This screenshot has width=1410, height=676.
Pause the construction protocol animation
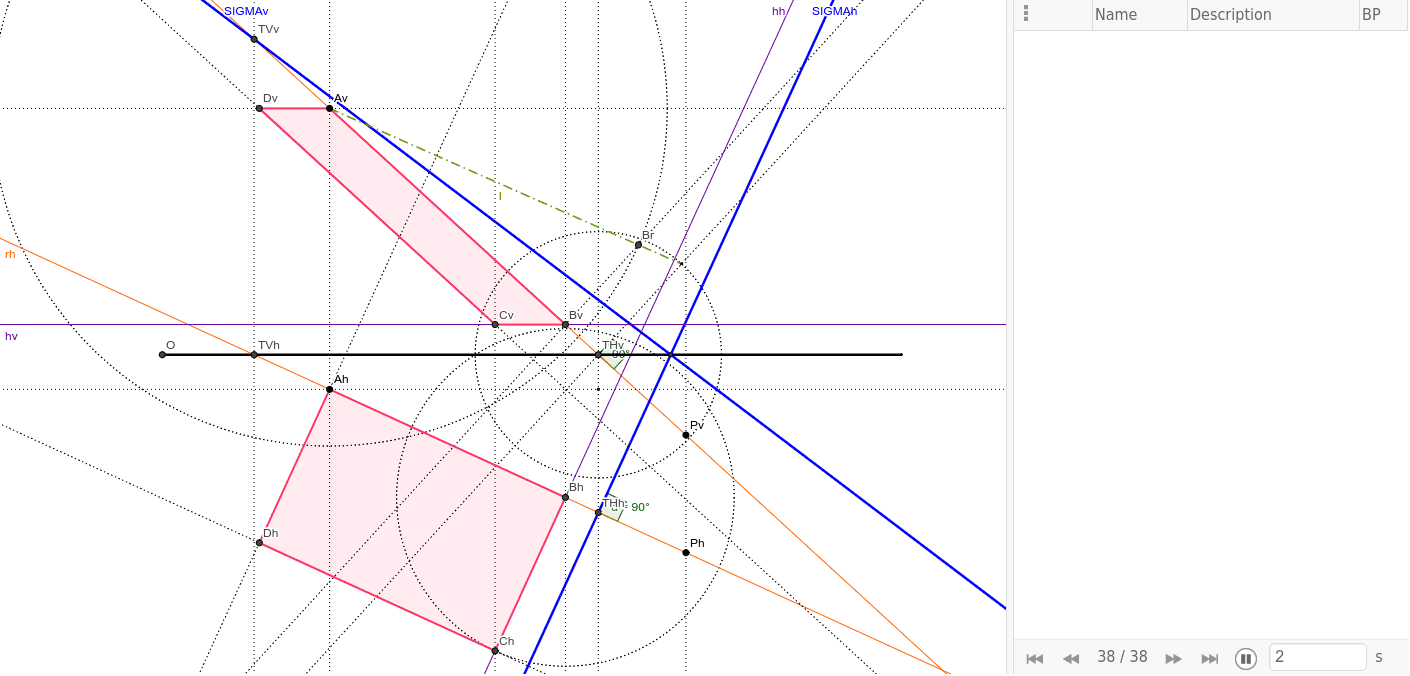click(x=1246, y=658)
